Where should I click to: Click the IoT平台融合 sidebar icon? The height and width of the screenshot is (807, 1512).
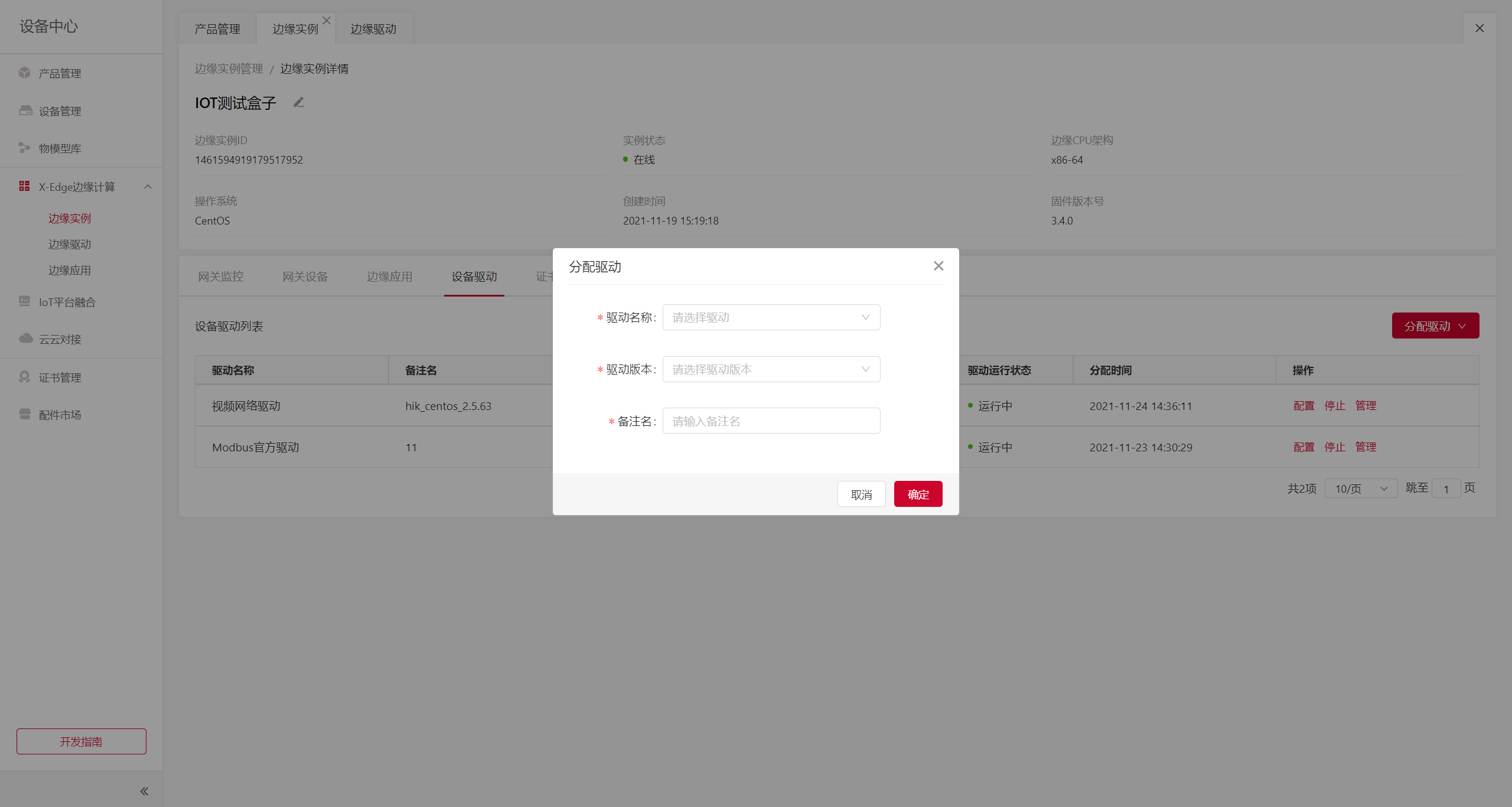click(x=24, y=301)
